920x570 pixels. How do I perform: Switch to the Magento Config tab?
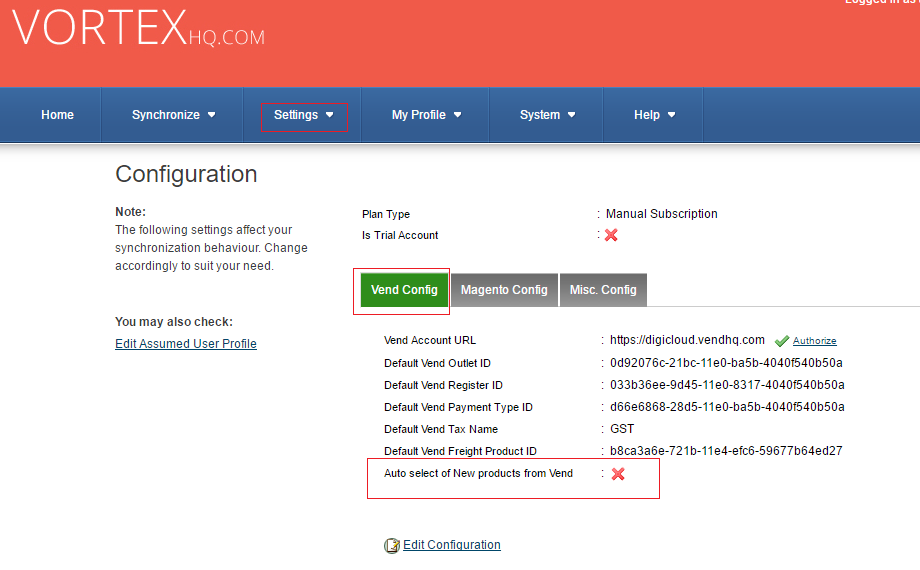tap(504, 290)
